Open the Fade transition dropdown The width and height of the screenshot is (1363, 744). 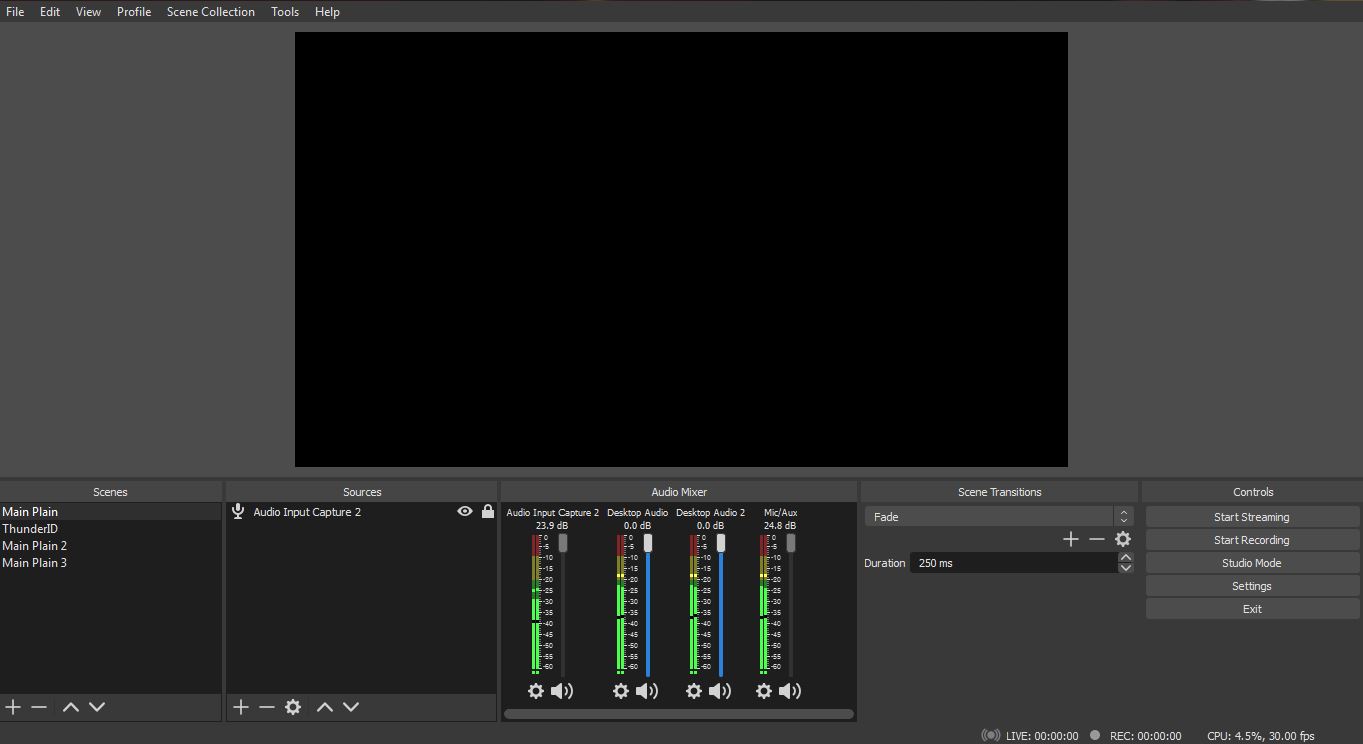point(988,516)
